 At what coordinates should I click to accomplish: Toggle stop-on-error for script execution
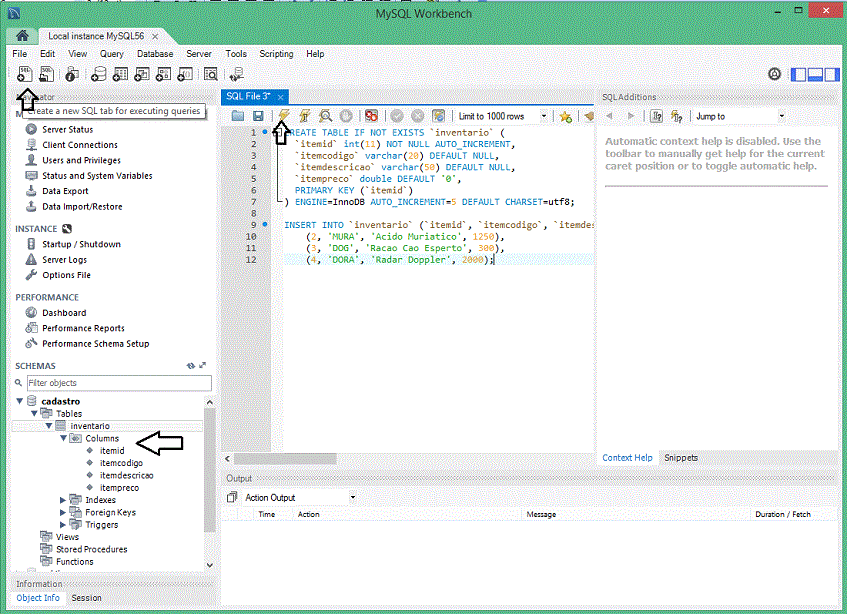click(371, 116)
